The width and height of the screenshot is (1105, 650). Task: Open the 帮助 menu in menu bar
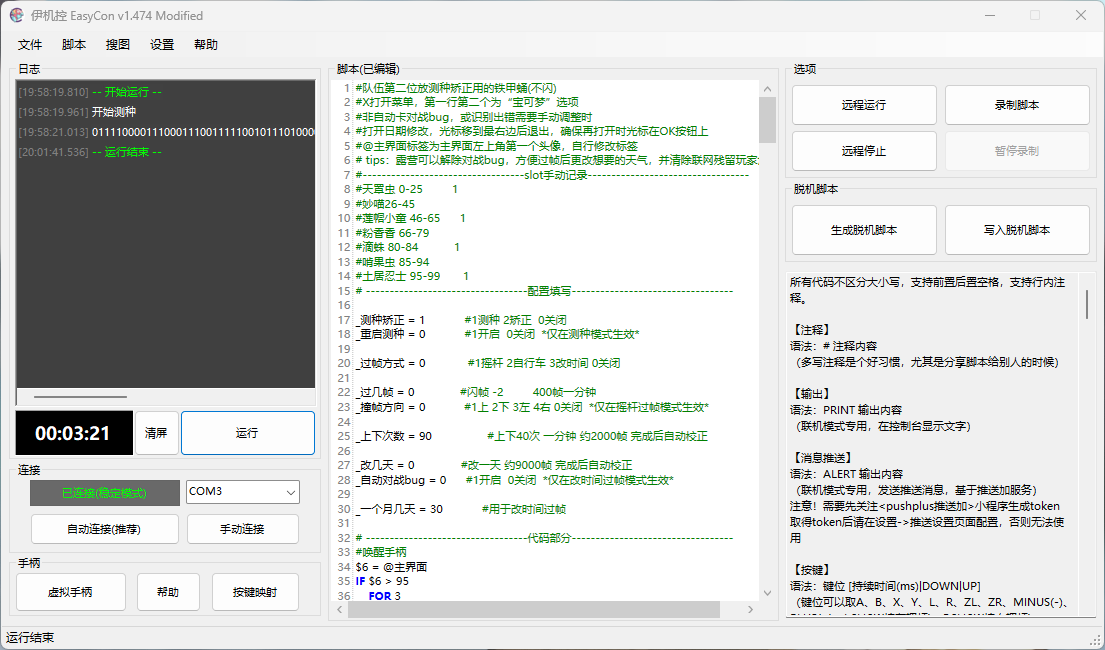click(206, 45)
